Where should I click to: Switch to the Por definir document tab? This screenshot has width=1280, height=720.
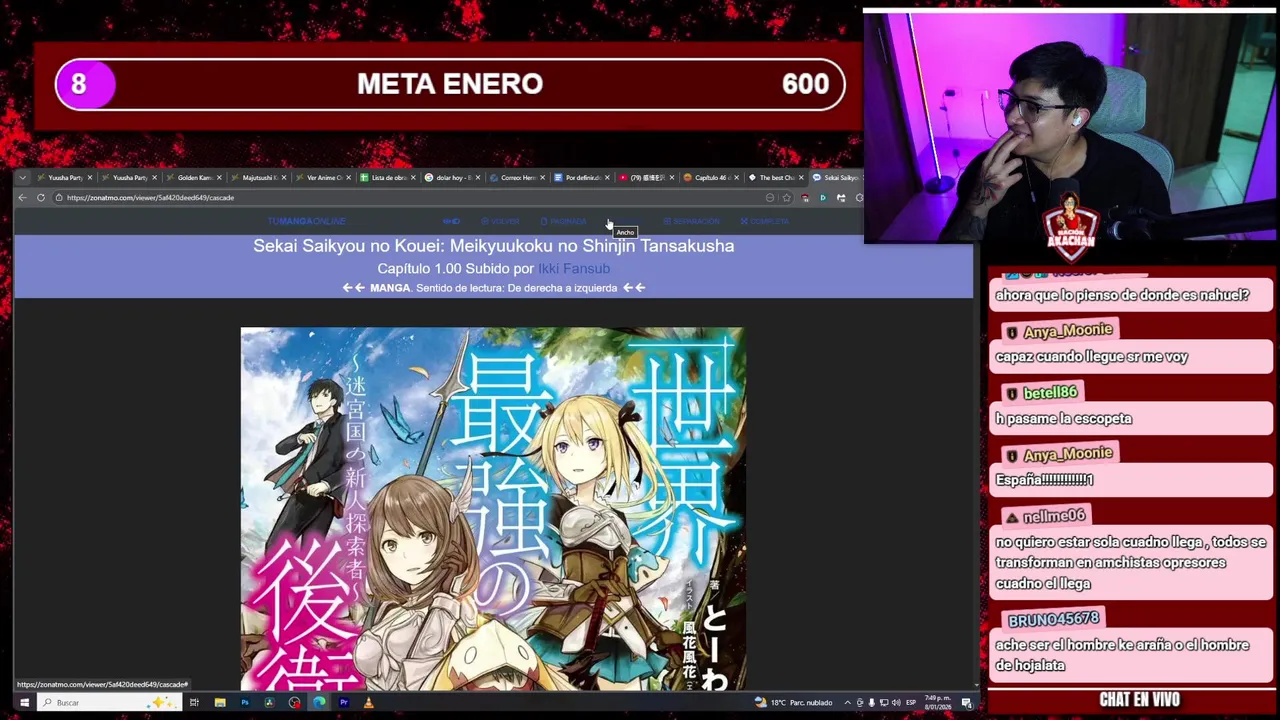581,178
